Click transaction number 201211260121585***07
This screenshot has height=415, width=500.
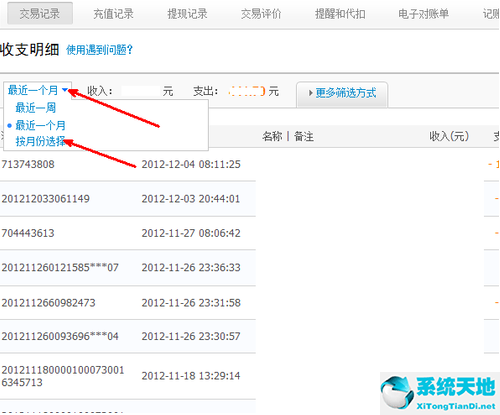[60, 267]
